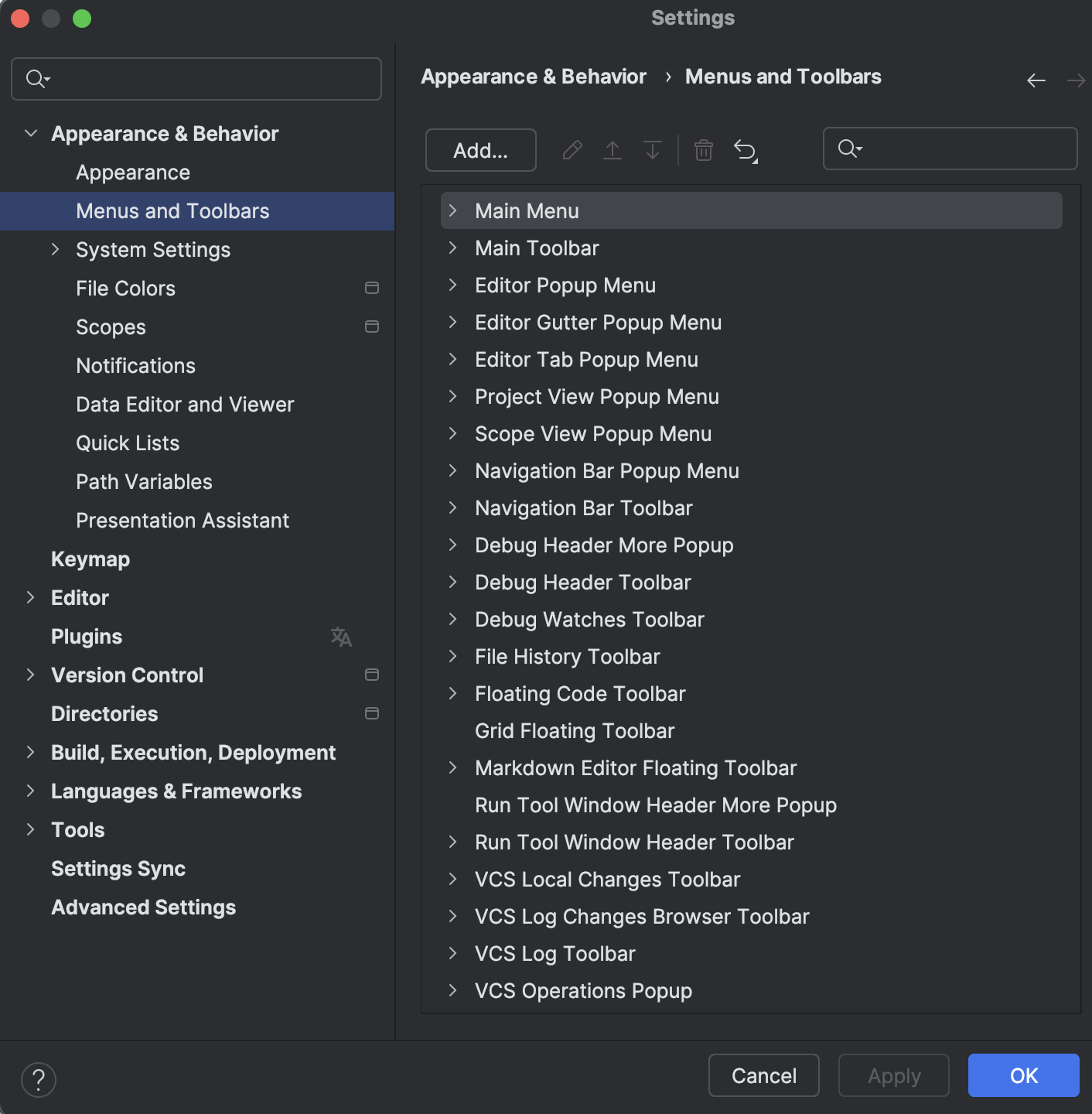Click the move-down arrow icon
Image resolution: width=1092 pixels, height=1114 pixels.
pos(652,150)
